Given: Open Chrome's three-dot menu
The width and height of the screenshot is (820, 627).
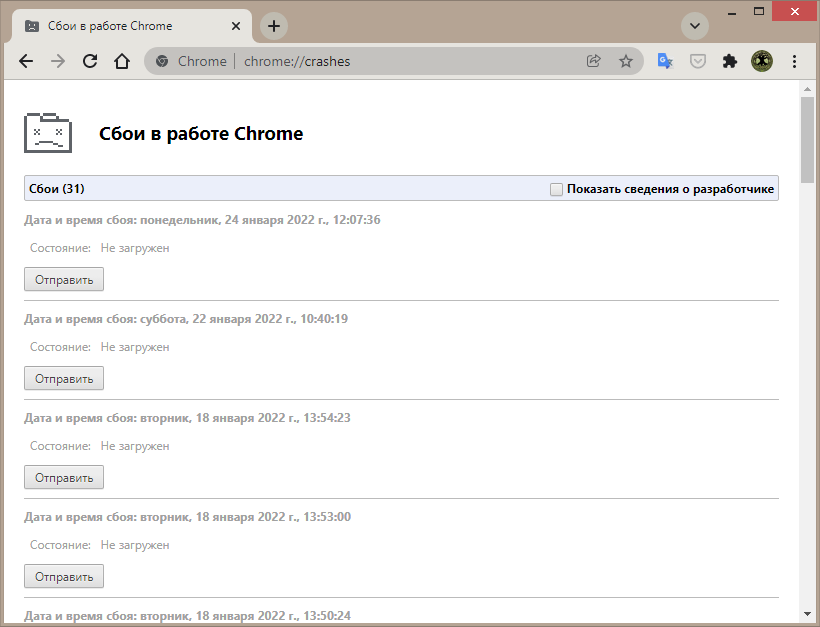Looking at the screenshot, I should point(794,61).
